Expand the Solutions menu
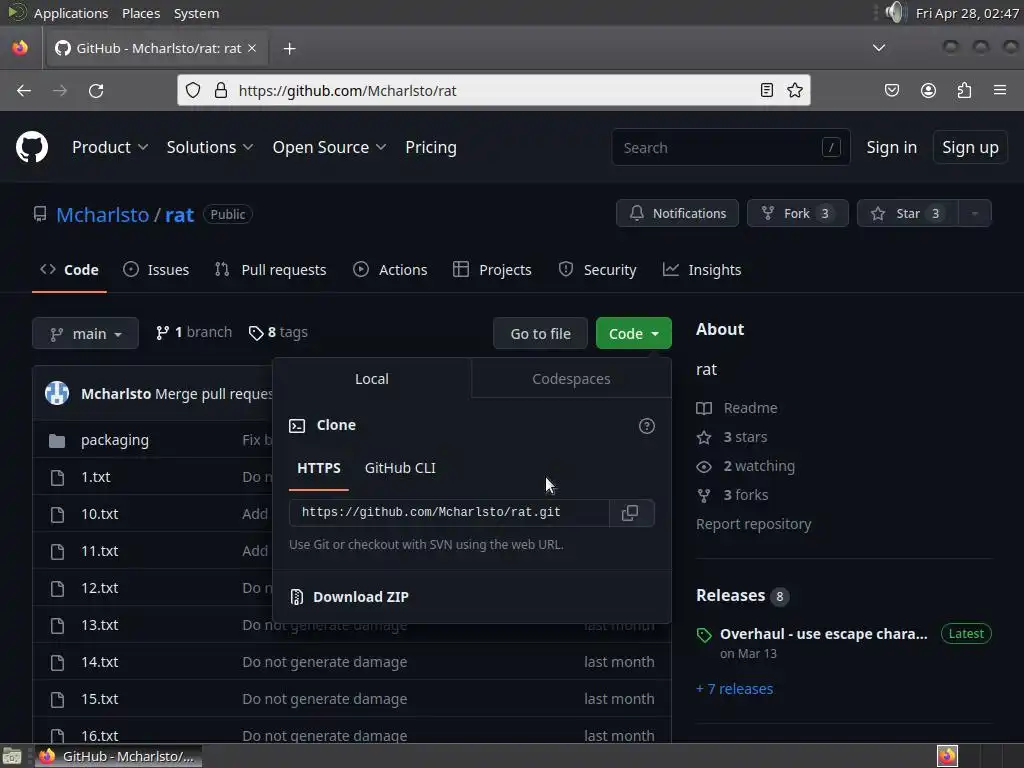This screenshot has height=768, width=1024. (210, 148)
